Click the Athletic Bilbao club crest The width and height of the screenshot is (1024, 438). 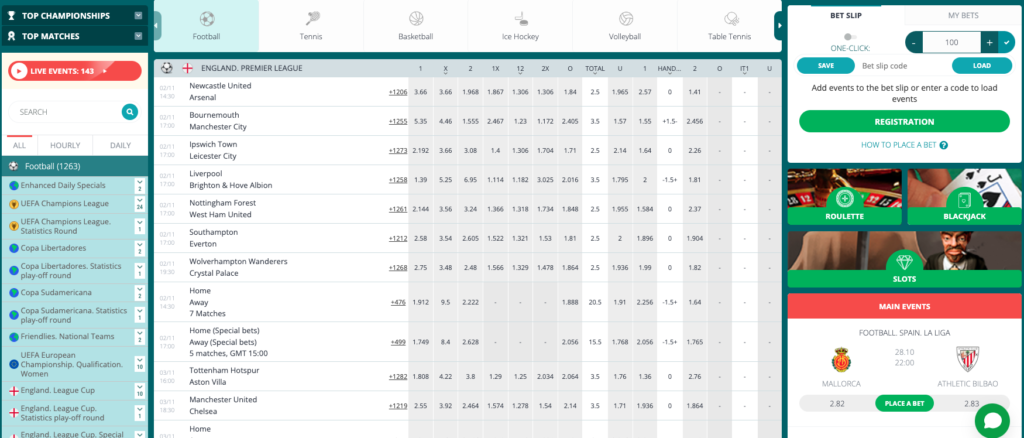tap(968, 360)
